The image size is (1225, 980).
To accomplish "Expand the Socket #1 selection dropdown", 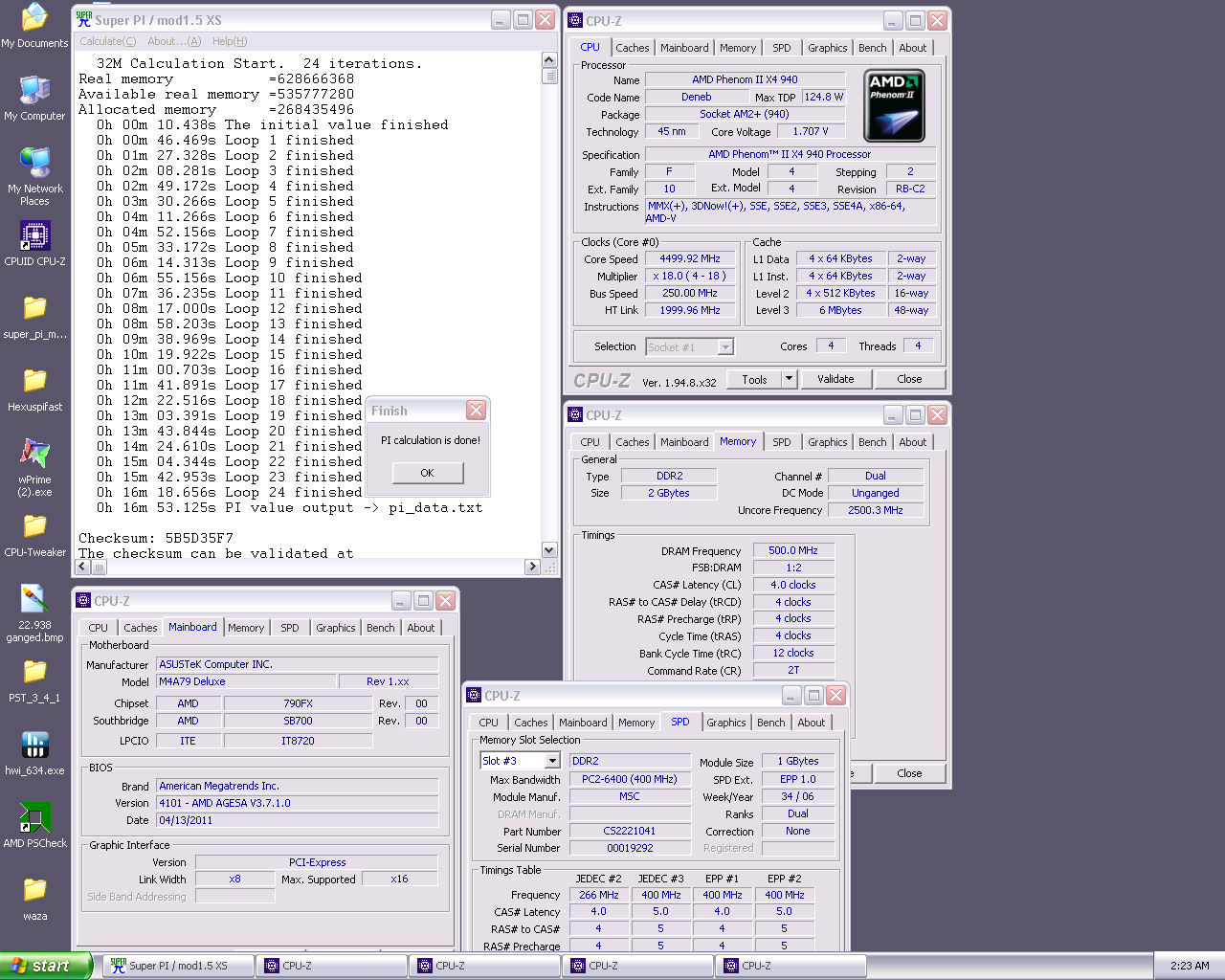I will pos(725,346).
